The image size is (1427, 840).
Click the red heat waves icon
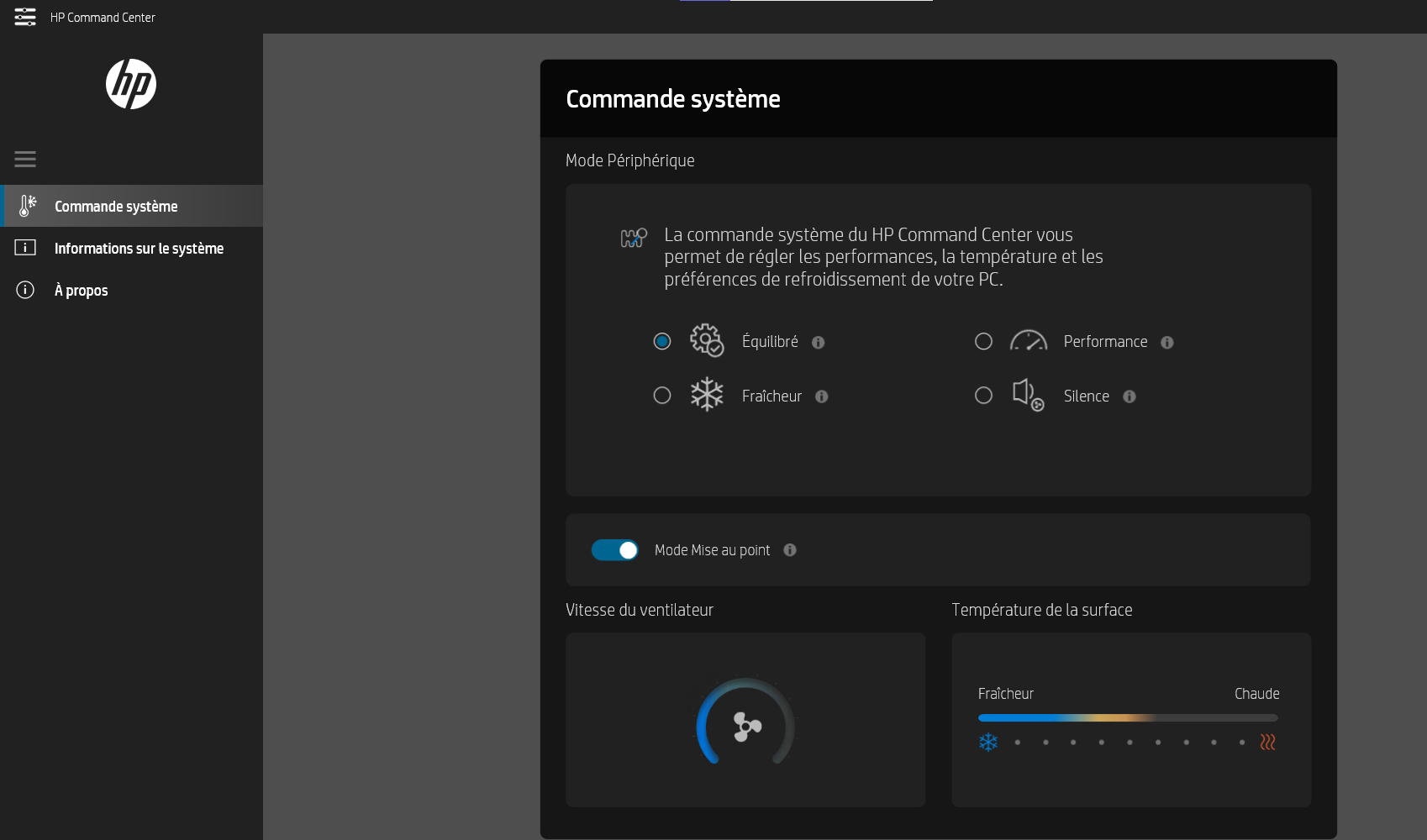(x=1268, y=742)
